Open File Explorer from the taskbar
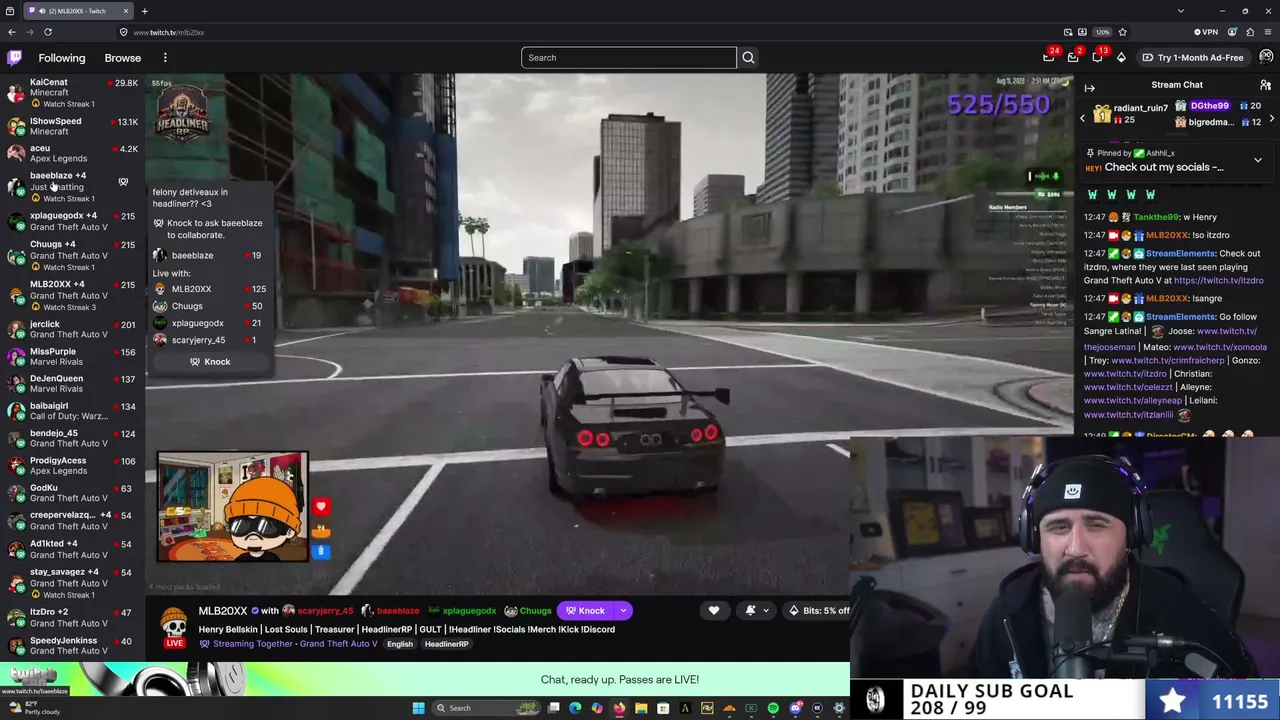 (641, 708)
